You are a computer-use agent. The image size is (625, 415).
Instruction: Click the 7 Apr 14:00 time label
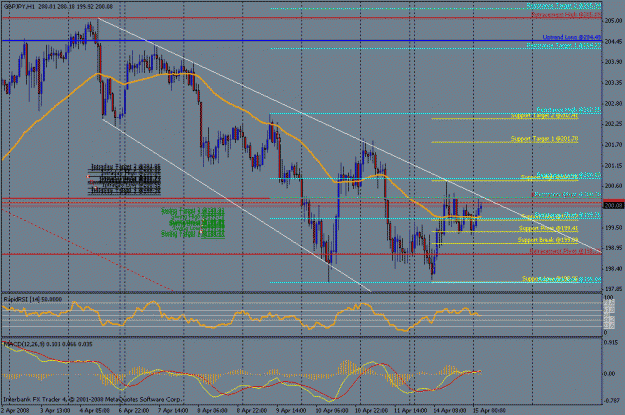tap(173, 411)
